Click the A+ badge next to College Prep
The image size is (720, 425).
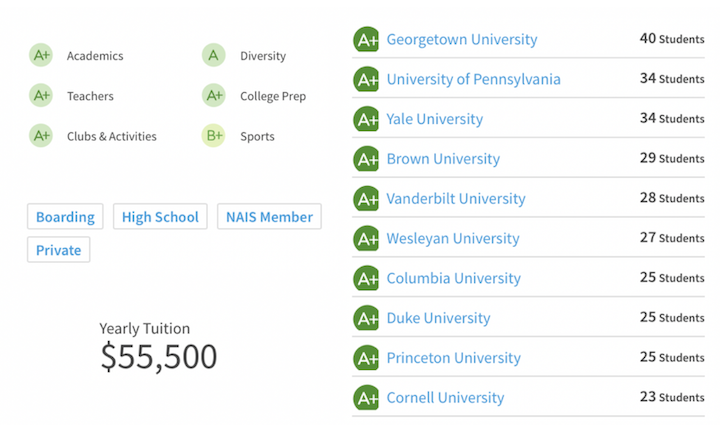click(214, 95)
